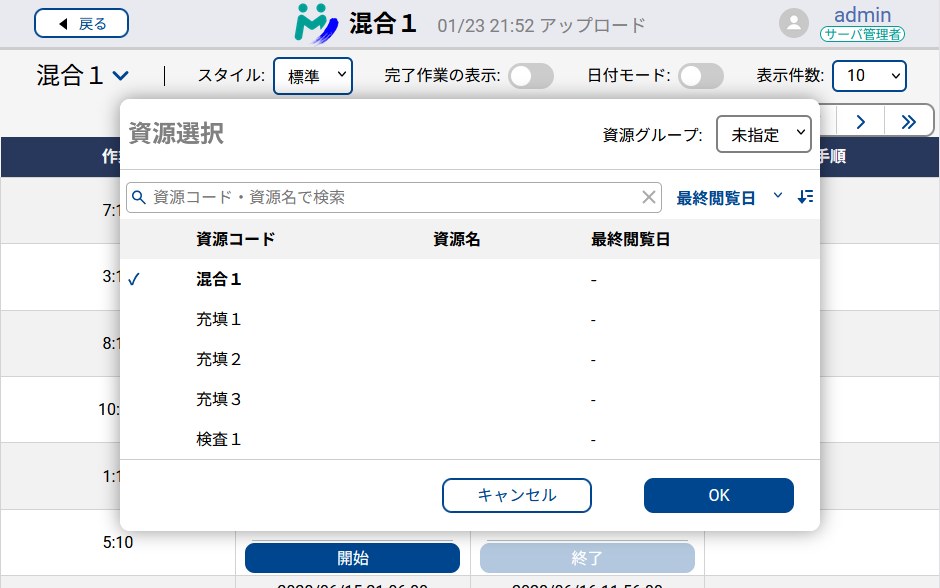Click キャンセル to dismiss the dialog
Screen dimensions: 940x588
pyautogui.click(x=516, y=495)
